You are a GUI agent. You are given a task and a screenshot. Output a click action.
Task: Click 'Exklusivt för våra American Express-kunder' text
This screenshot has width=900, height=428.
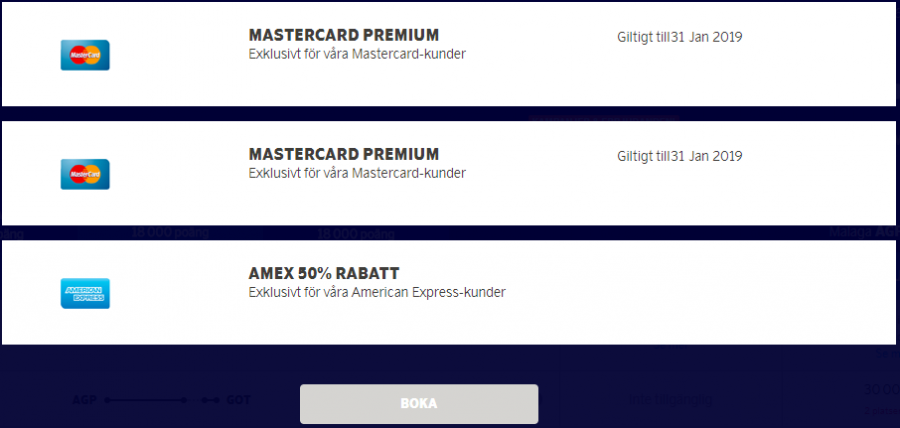pyautogui.click(x=376, y=293)
